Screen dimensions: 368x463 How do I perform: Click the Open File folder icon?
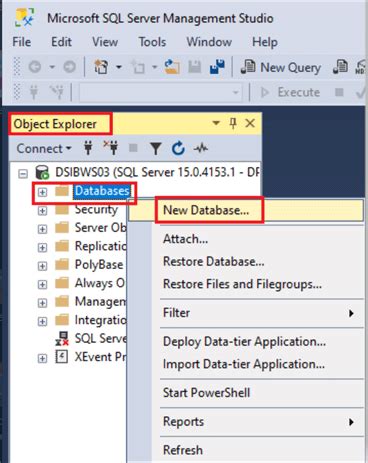pos(172,67)
